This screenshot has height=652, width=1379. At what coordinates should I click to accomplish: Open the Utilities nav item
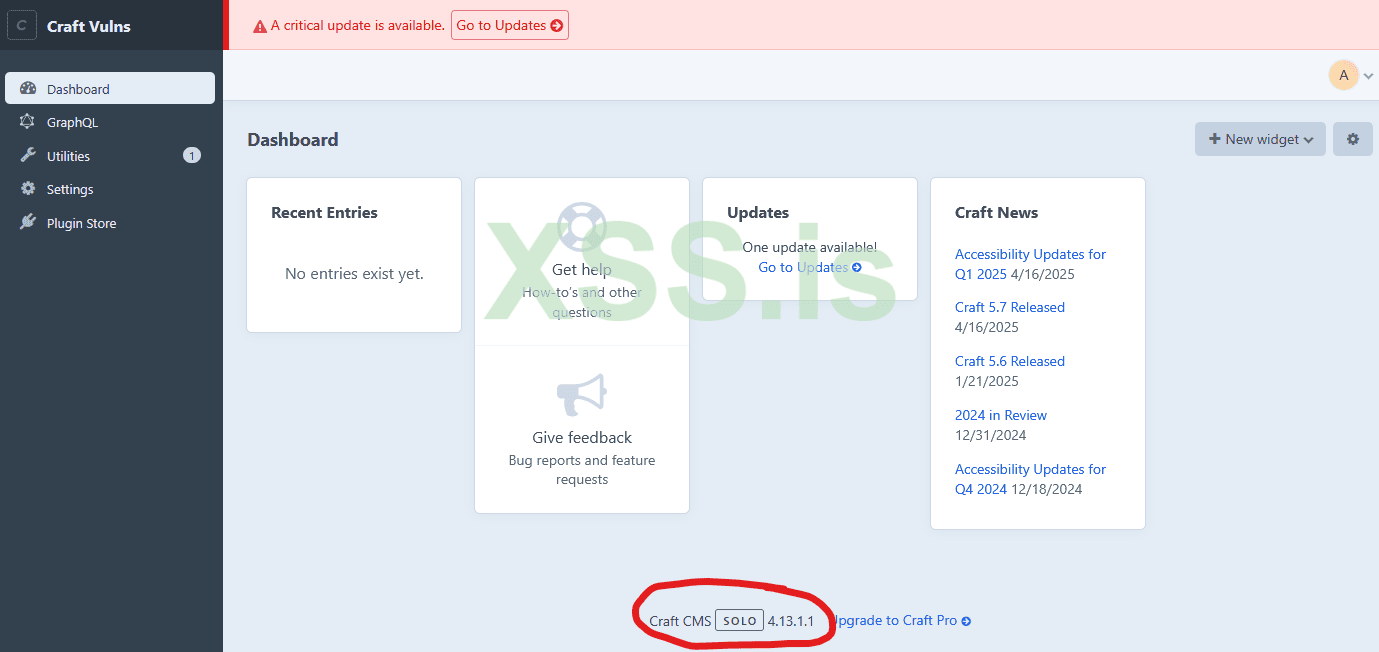click(110, 156)
